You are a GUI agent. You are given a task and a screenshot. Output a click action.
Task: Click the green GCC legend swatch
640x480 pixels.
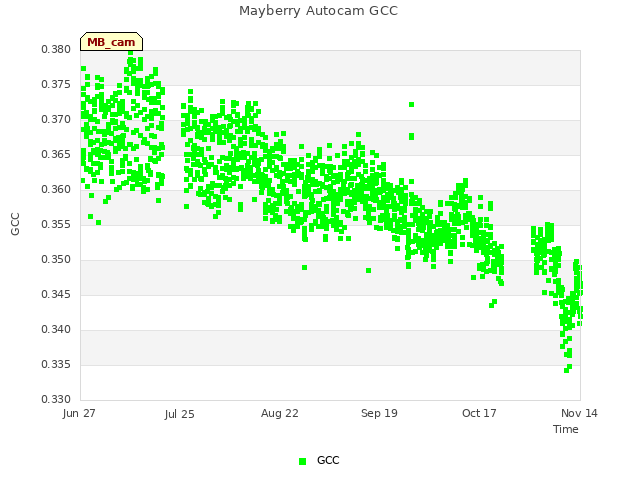[x=302, y=461]
